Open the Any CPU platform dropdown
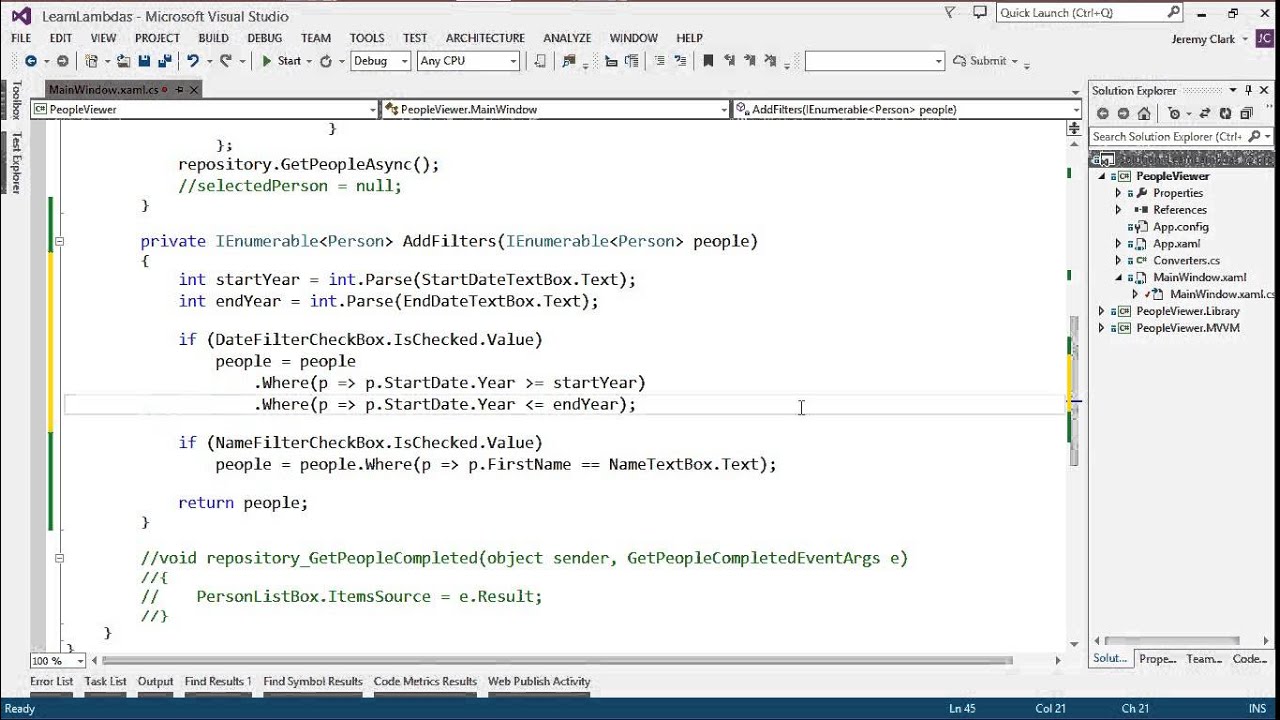1280x720 pixels. (x=468, y=61)
